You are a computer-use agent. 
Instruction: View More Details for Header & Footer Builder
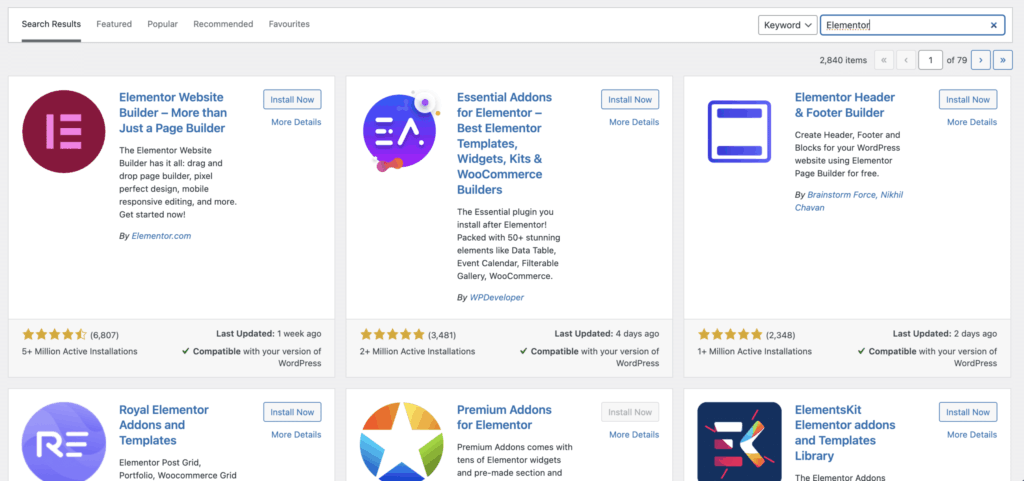point(972,122)
